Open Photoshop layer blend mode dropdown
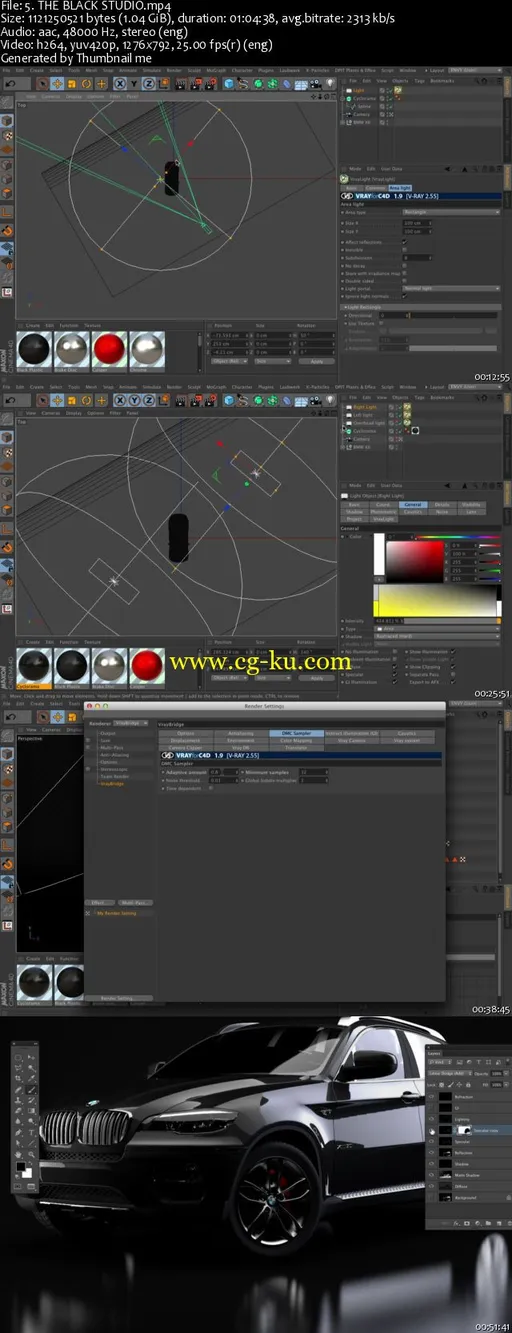Image resolution: width=512 pixels, height=1333 pixels. pos(449,1073)
